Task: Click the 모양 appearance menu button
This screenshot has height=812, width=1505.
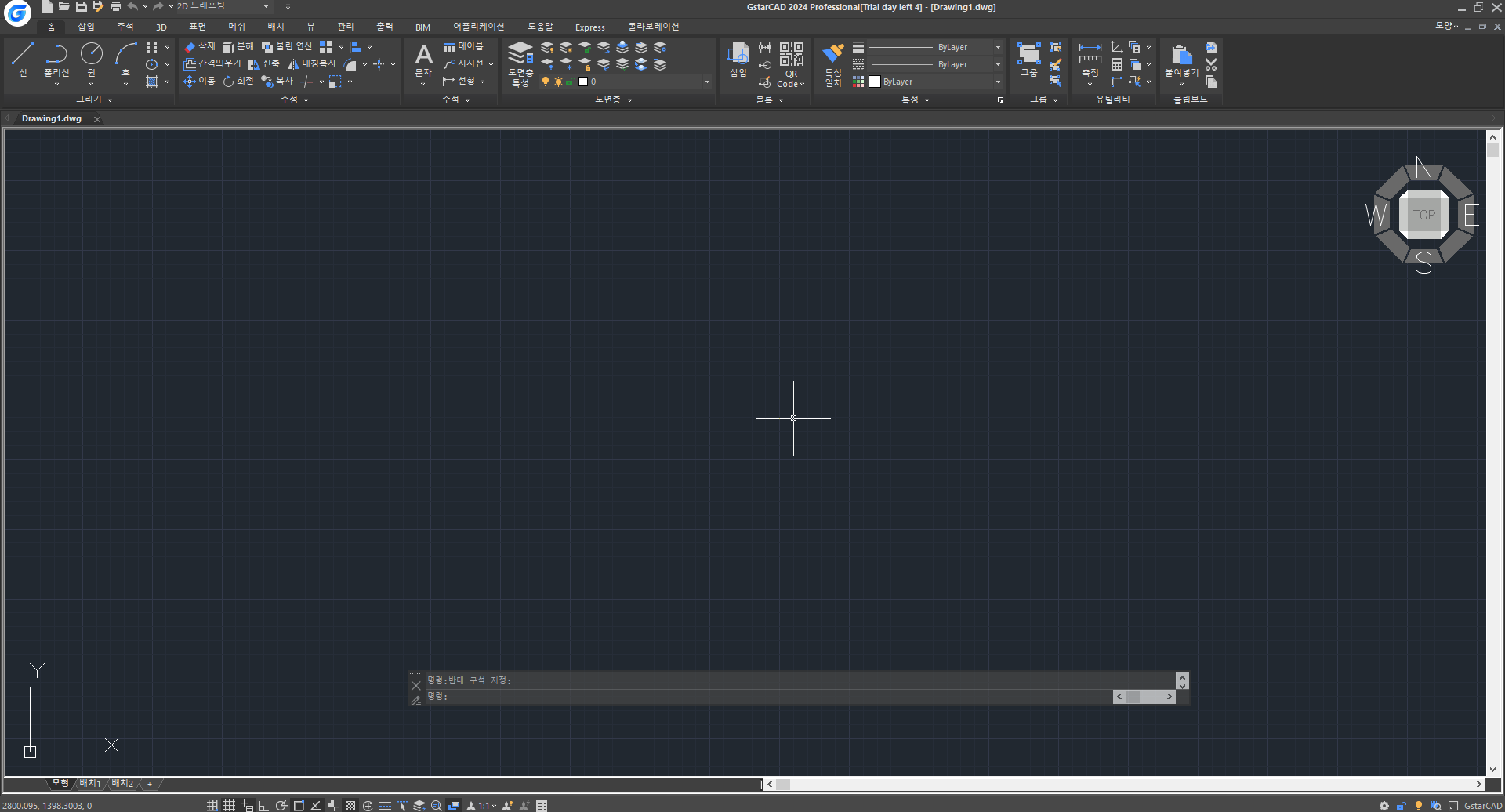Action: click(1446, 26)
